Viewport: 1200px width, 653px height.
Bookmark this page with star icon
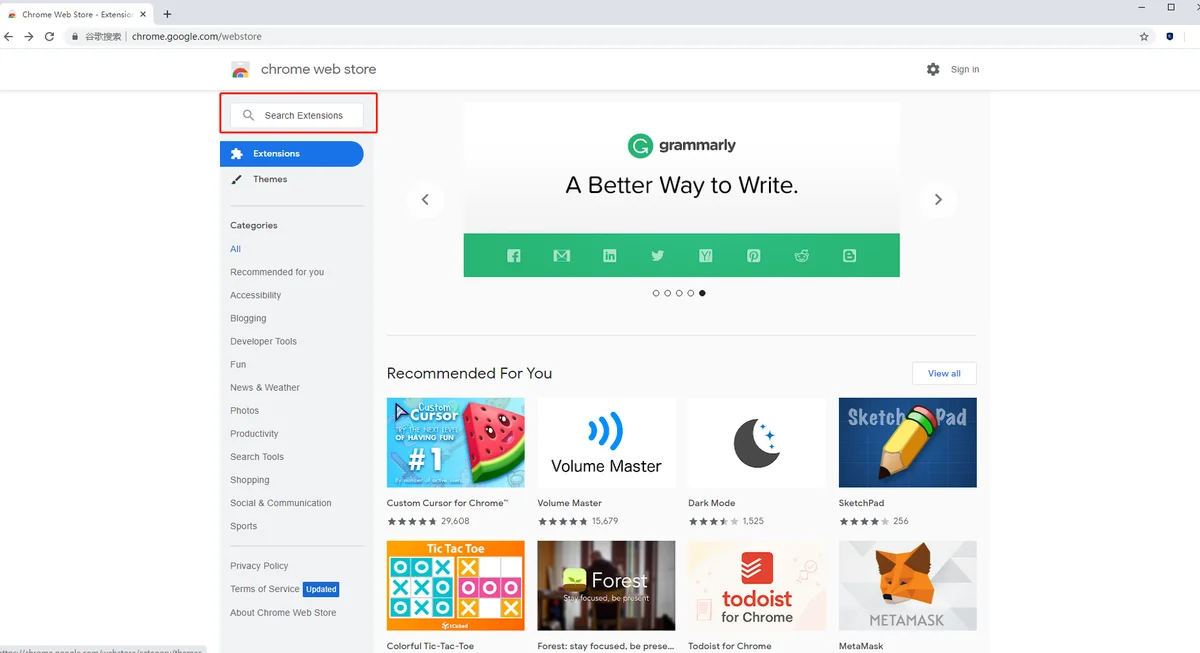click(1144, 37)
